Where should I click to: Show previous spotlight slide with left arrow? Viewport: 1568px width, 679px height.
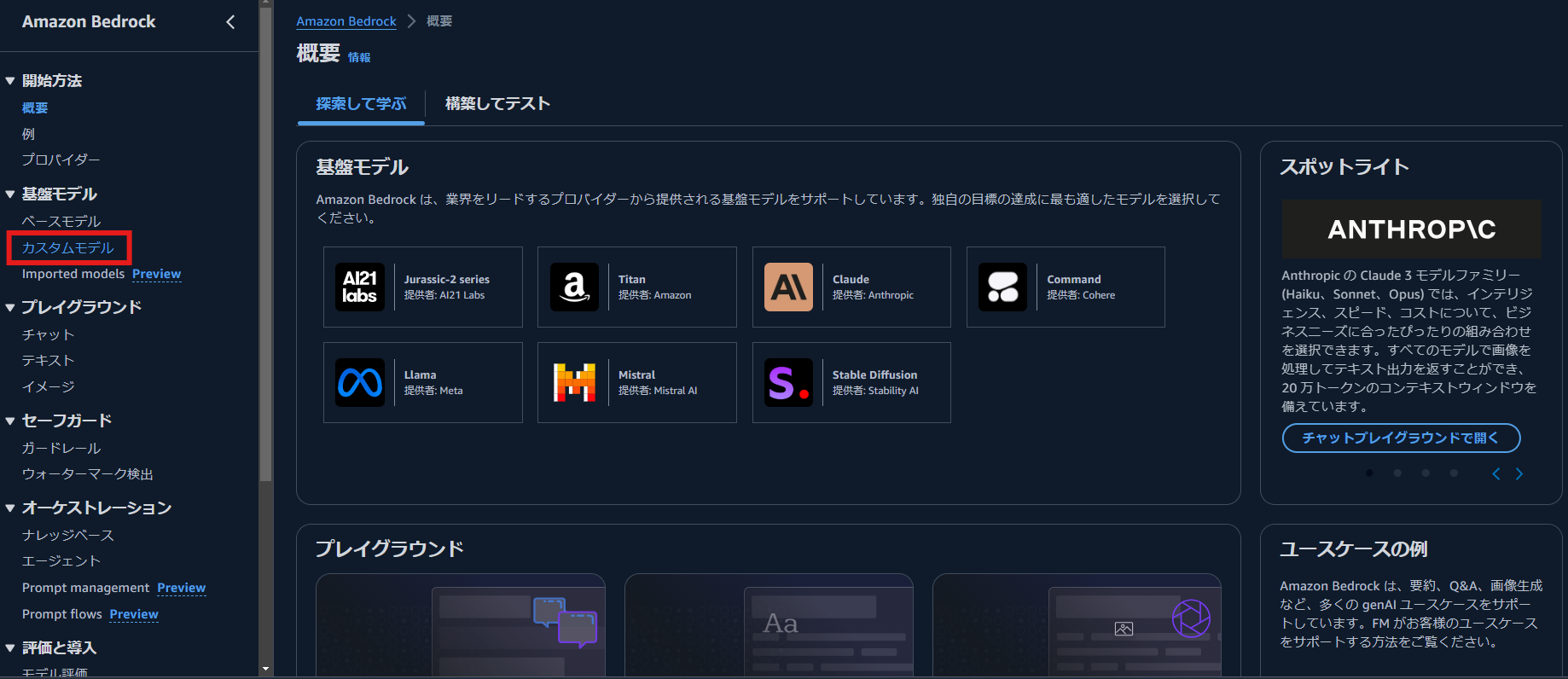coord(1495,474)
